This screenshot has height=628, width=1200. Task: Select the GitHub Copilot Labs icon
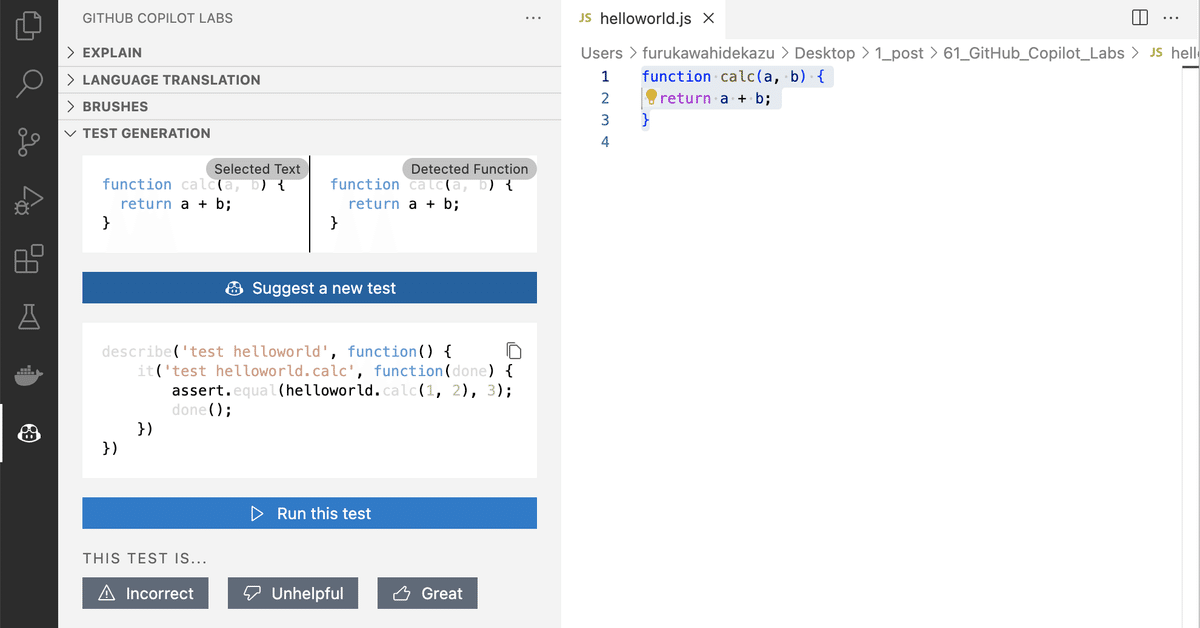pos(29,433)
